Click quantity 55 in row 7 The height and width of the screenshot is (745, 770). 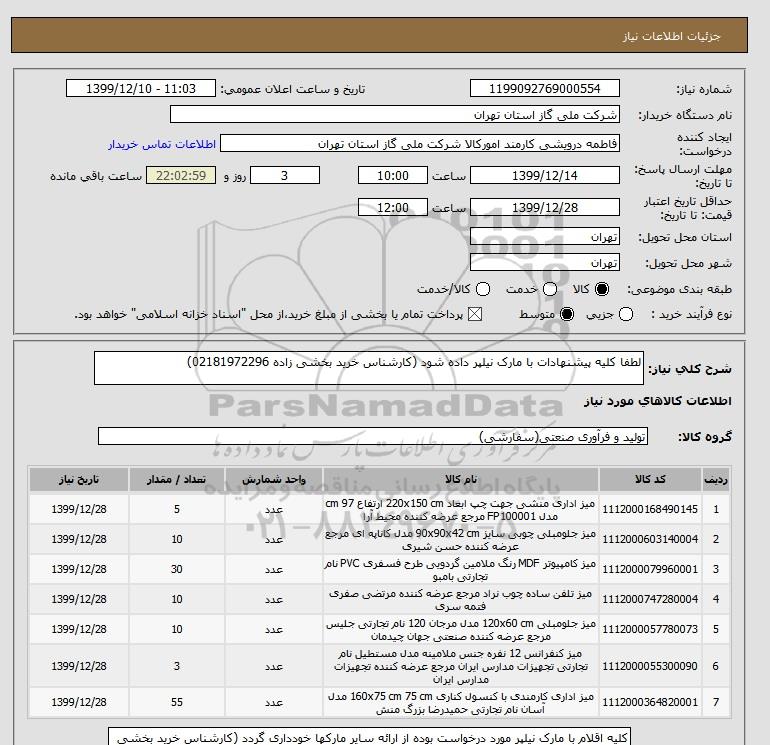point(177,702)
